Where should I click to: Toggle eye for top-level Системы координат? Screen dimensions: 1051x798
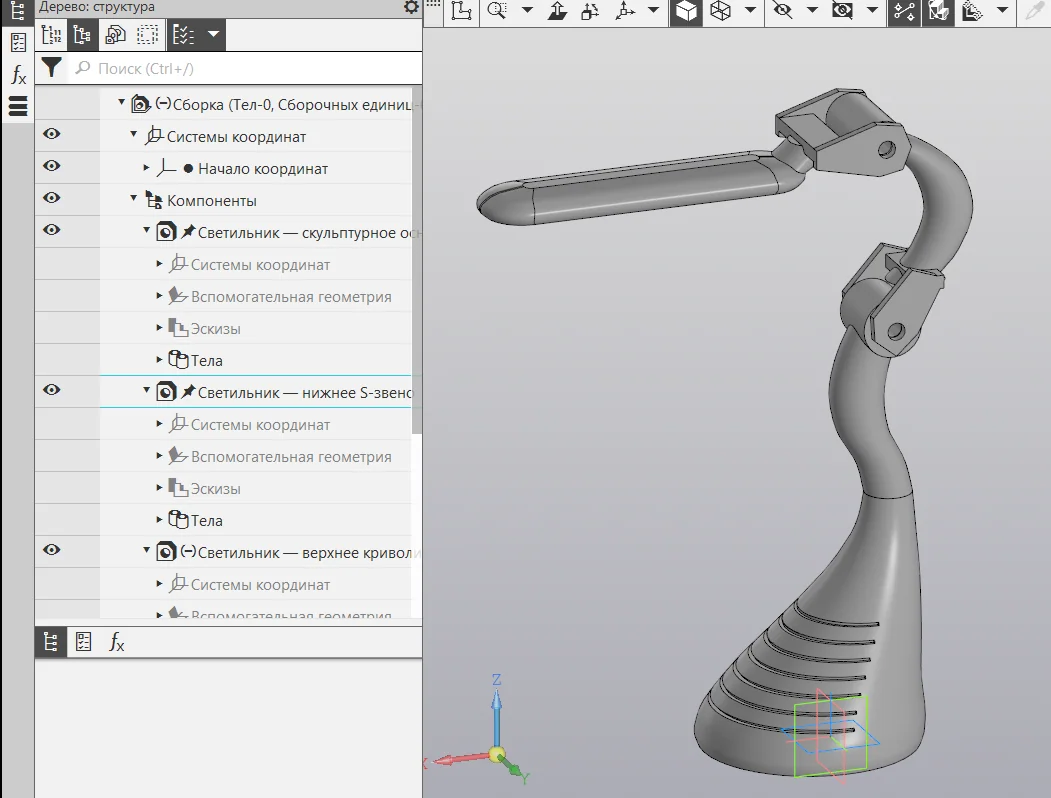(x=52, y=134)
